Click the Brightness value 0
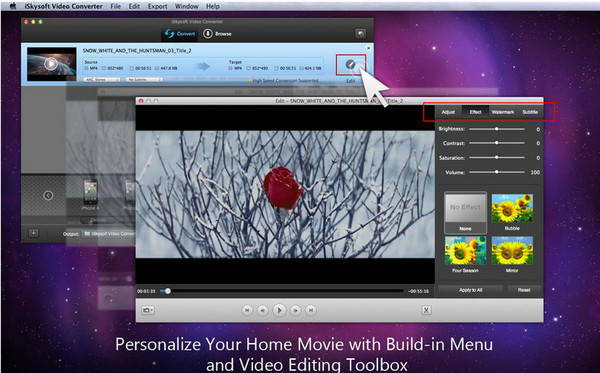The height and width of the screenshot is (373, 600). coord(538,129)
